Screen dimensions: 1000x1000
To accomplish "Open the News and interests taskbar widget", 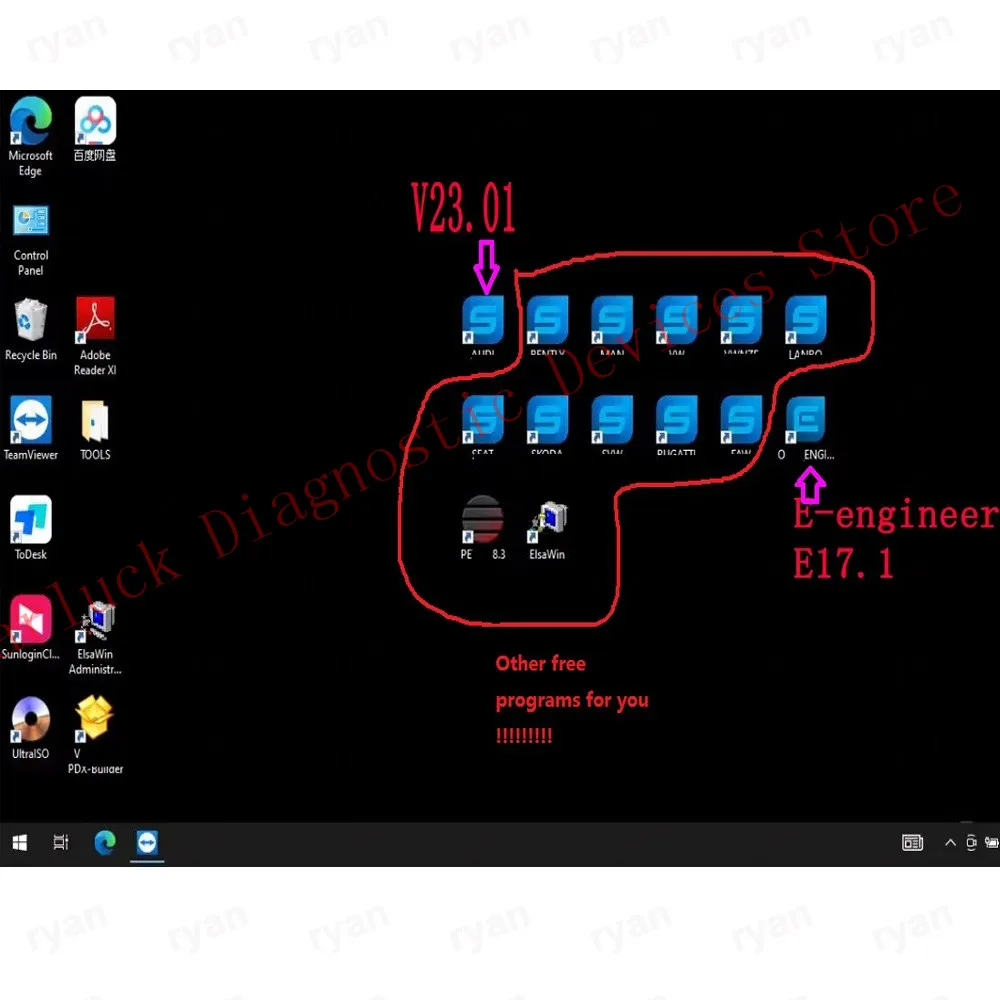I will tap(912, 843).
